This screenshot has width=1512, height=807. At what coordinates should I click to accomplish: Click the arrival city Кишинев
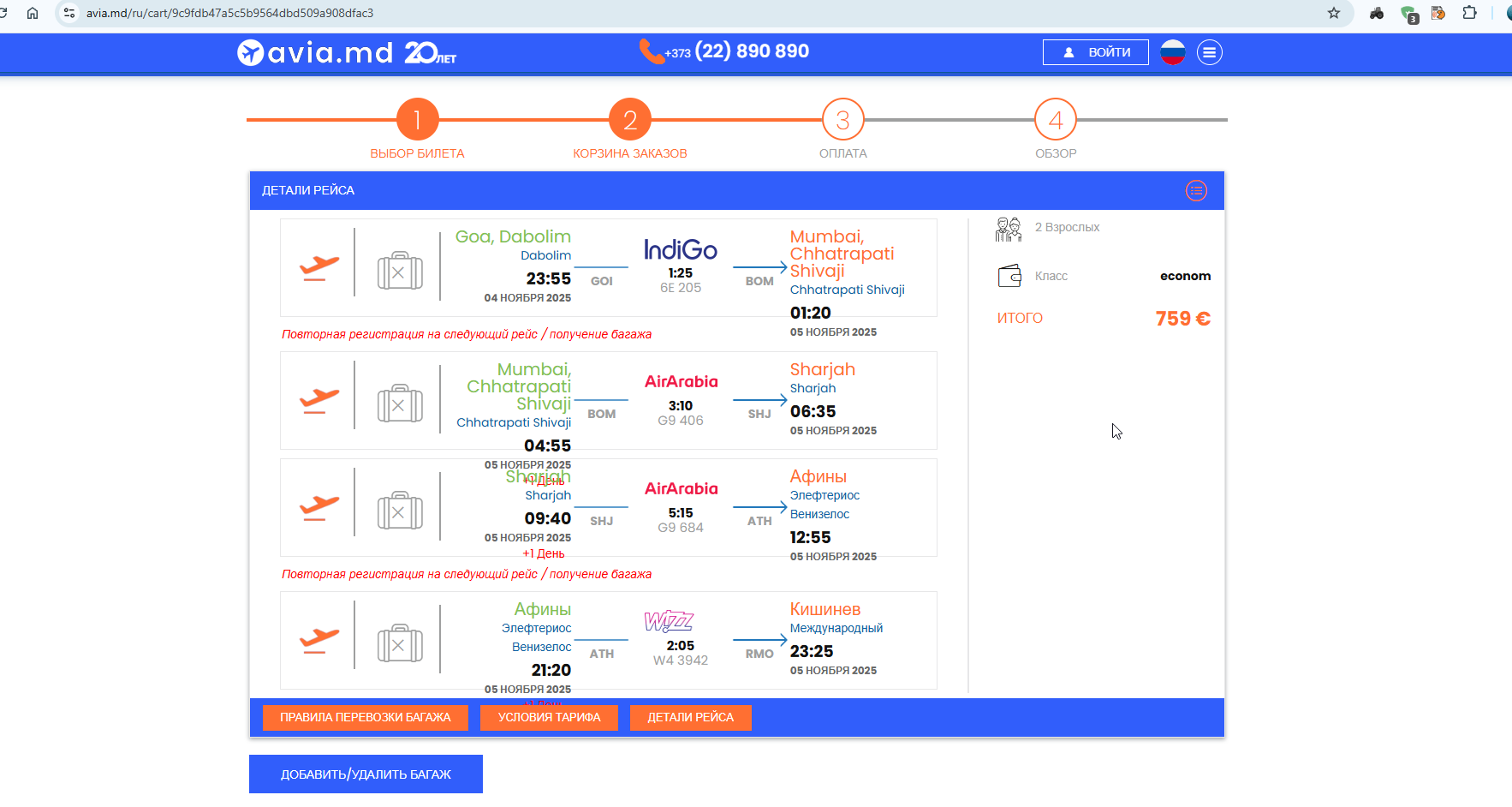825,609
